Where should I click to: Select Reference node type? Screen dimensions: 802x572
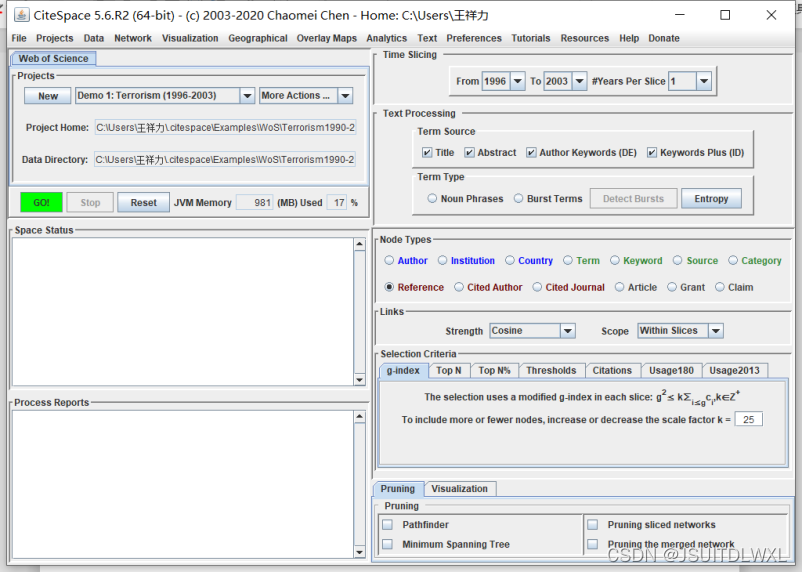389,287
